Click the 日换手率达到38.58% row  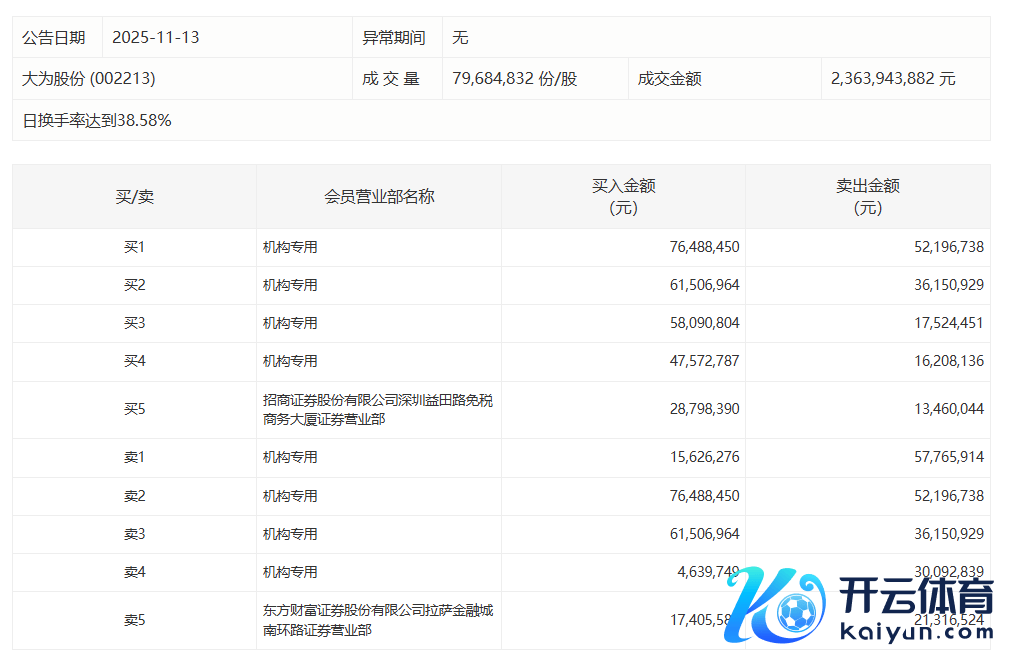(97, 120)
